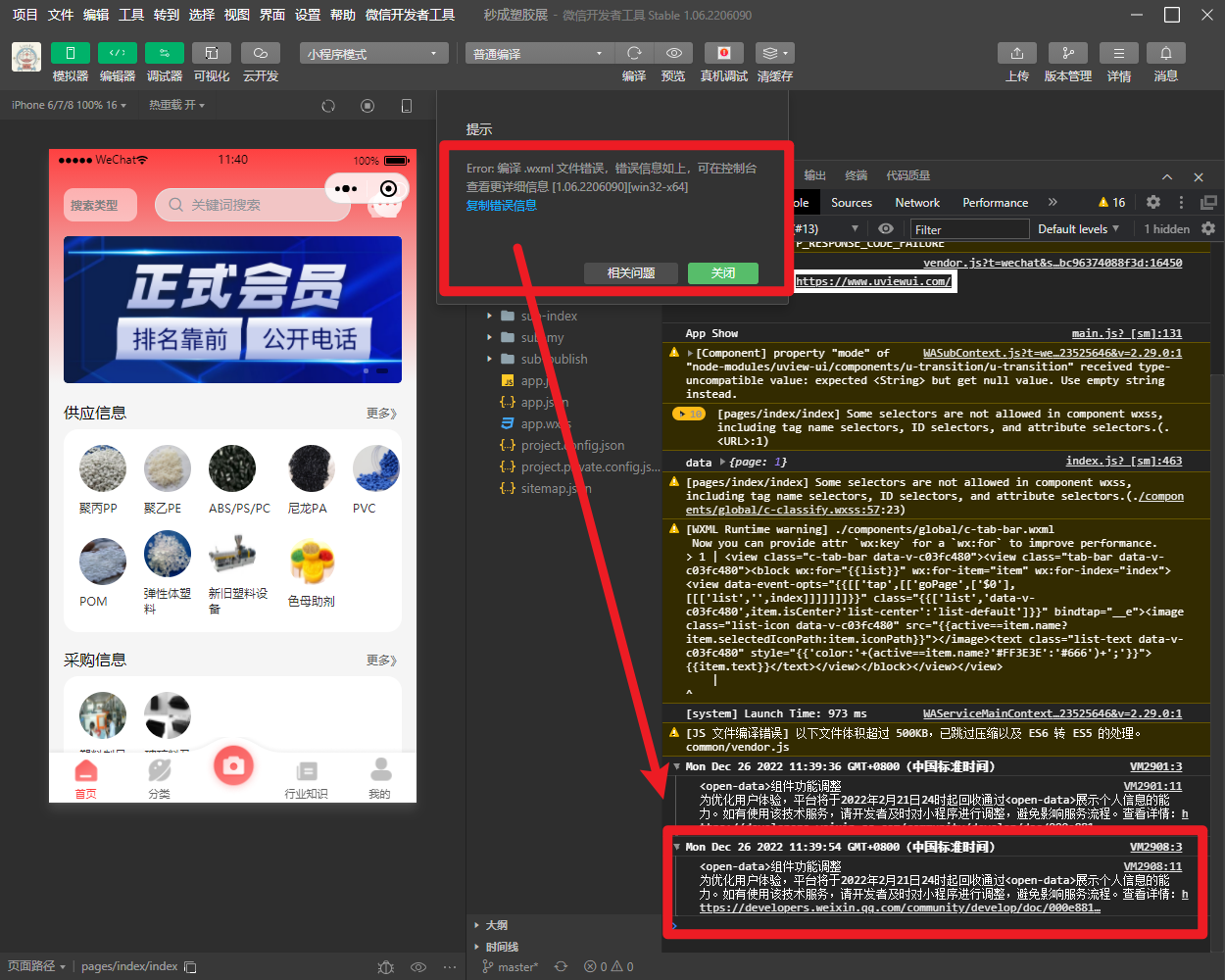This screenshot has height=980, width=1225.
Task: Open the 项目 menu
Action: (24, 15)
